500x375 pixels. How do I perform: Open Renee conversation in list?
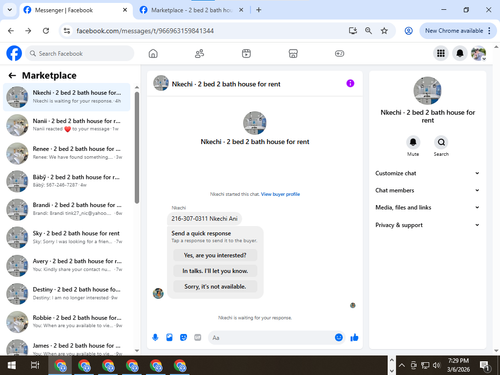point(67,153)
